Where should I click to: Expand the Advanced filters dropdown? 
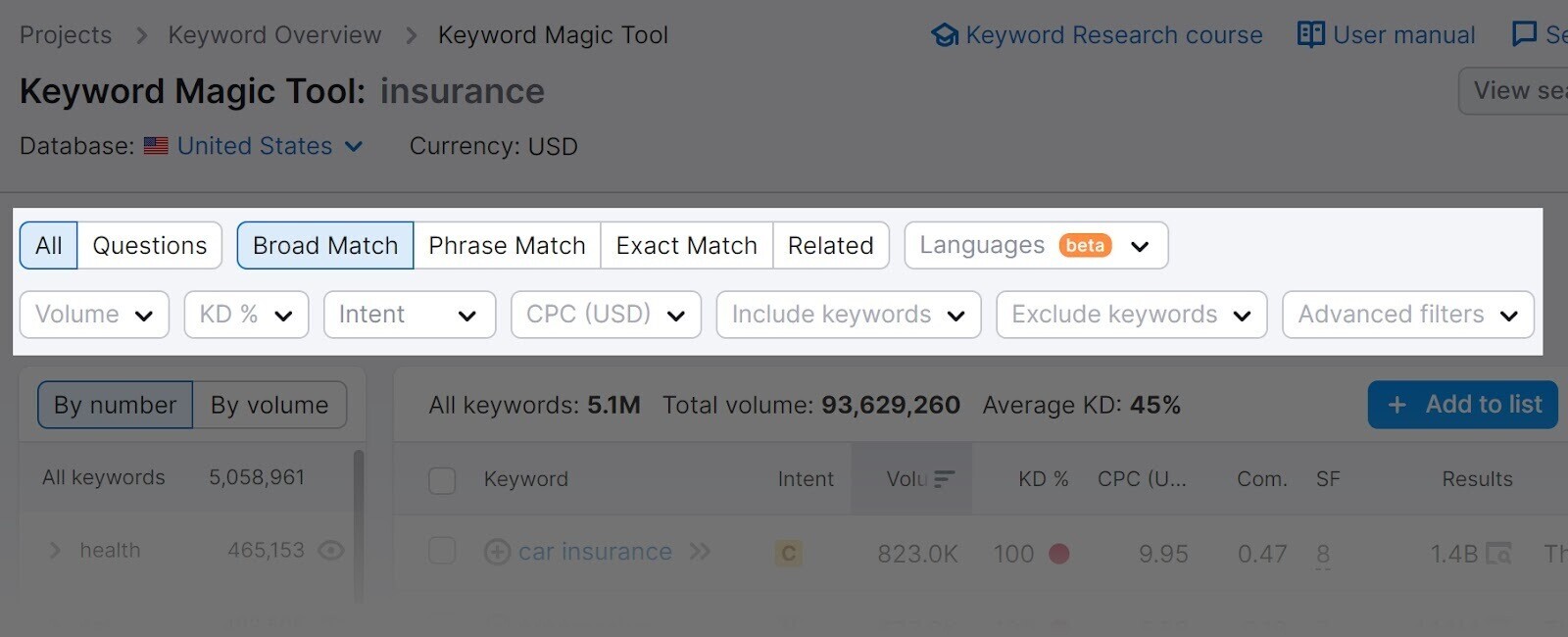click(1407, 315)
